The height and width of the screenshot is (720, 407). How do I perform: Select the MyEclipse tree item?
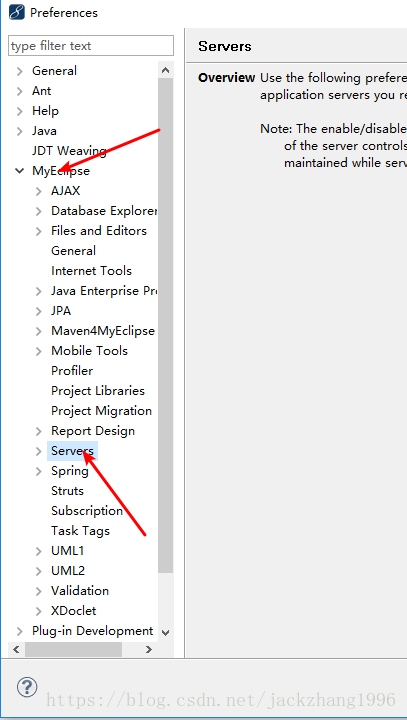click(x=61, y=171)
